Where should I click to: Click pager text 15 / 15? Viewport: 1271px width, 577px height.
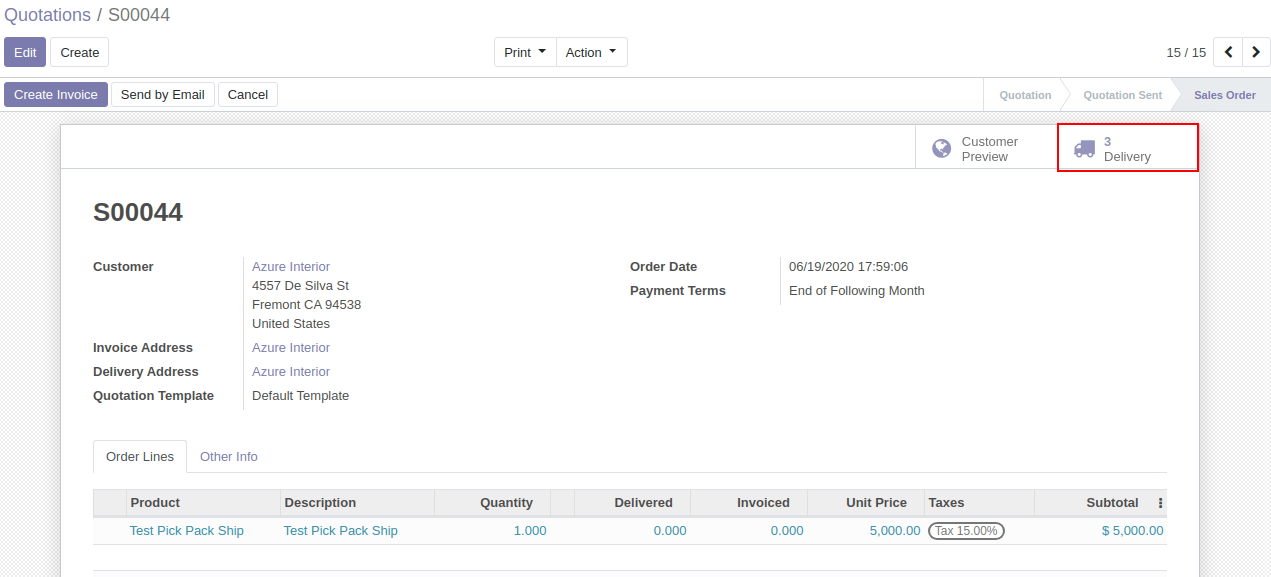1186,52
